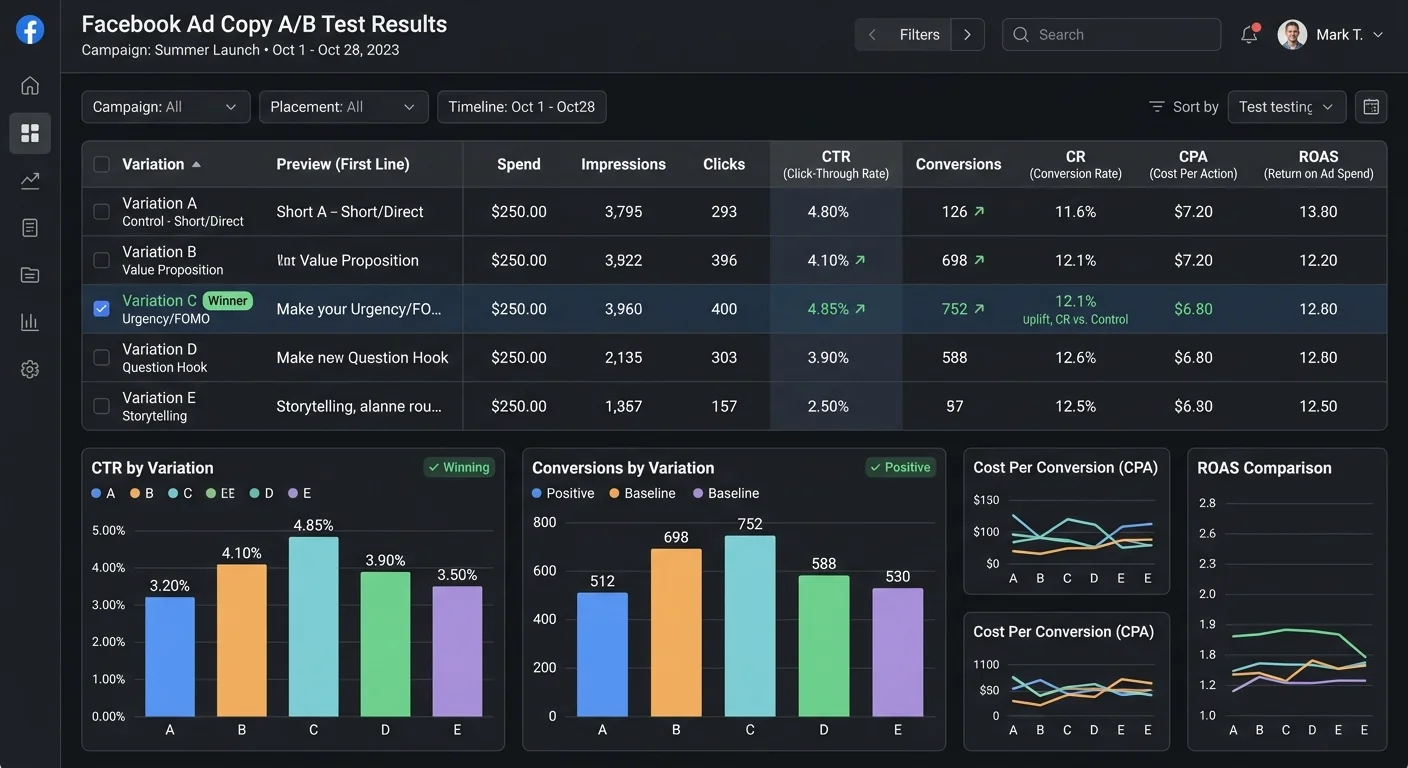Click Mark T. profile avatar
Screen dimensions: 1408x768
1292,34
